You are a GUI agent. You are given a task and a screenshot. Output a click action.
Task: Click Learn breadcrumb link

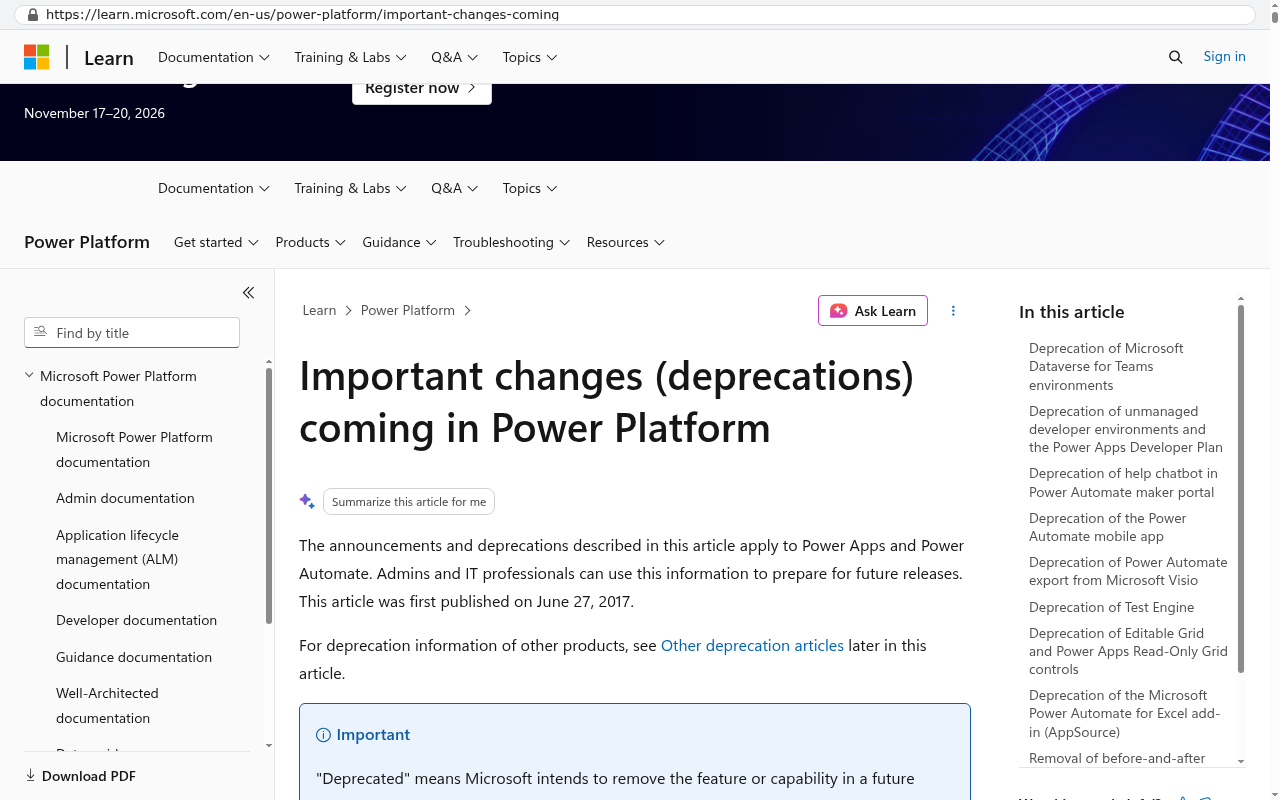click(x=319, y=311)
